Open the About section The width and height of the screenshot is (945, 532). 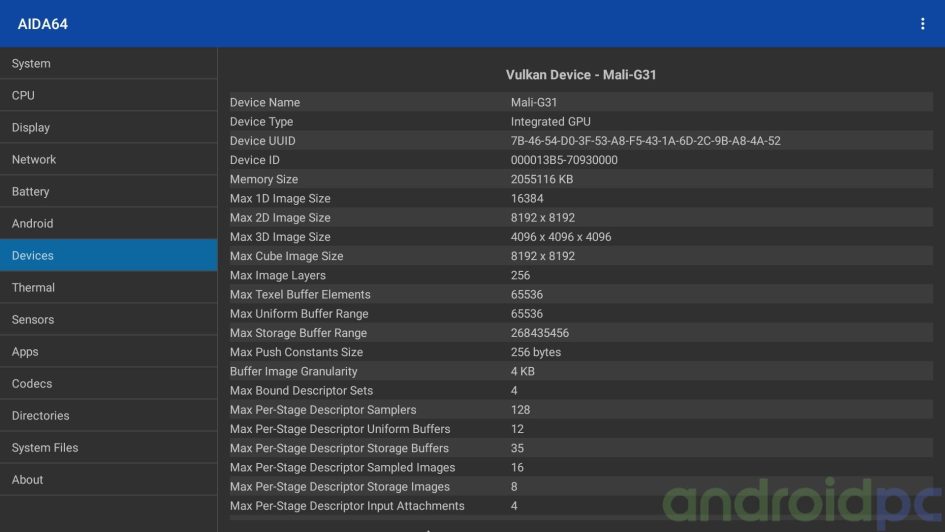[x=108, y=480]
